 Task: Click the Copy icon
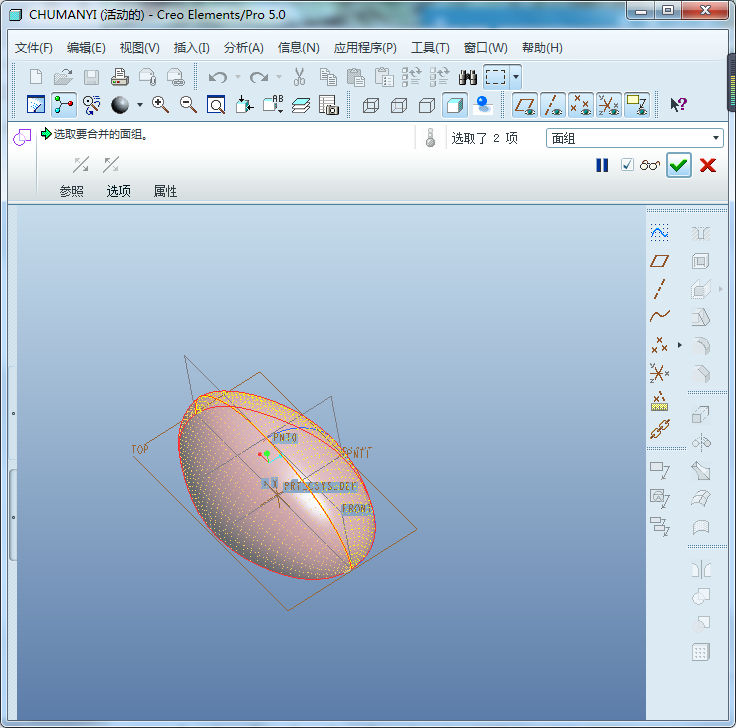[x=328, y=77]
